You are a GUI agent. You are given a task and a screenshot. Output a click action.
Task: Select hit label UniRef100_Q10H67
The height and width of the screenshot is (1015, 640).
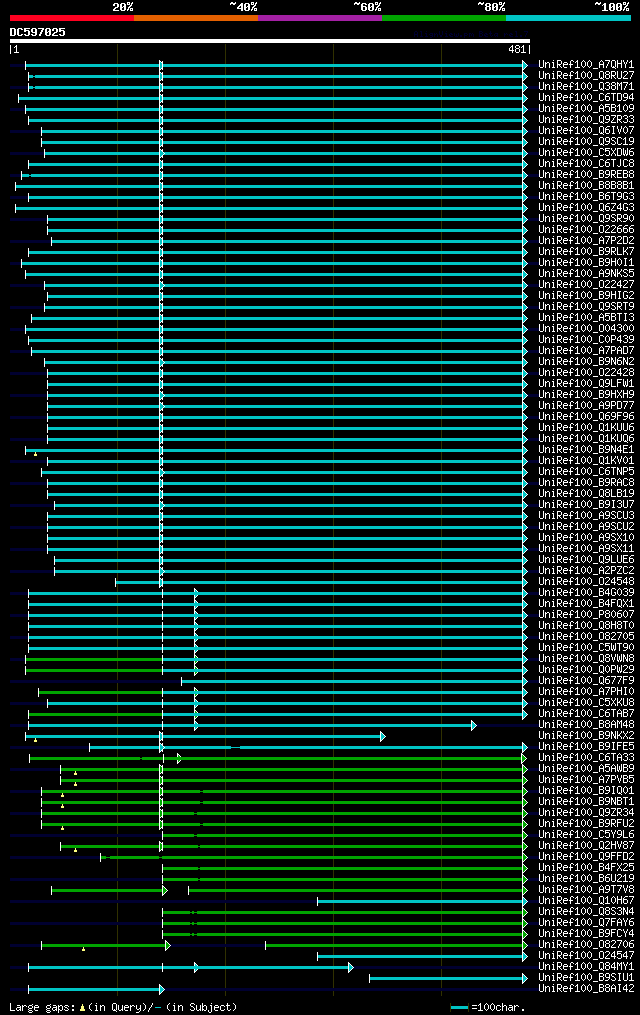pos(586,901)
